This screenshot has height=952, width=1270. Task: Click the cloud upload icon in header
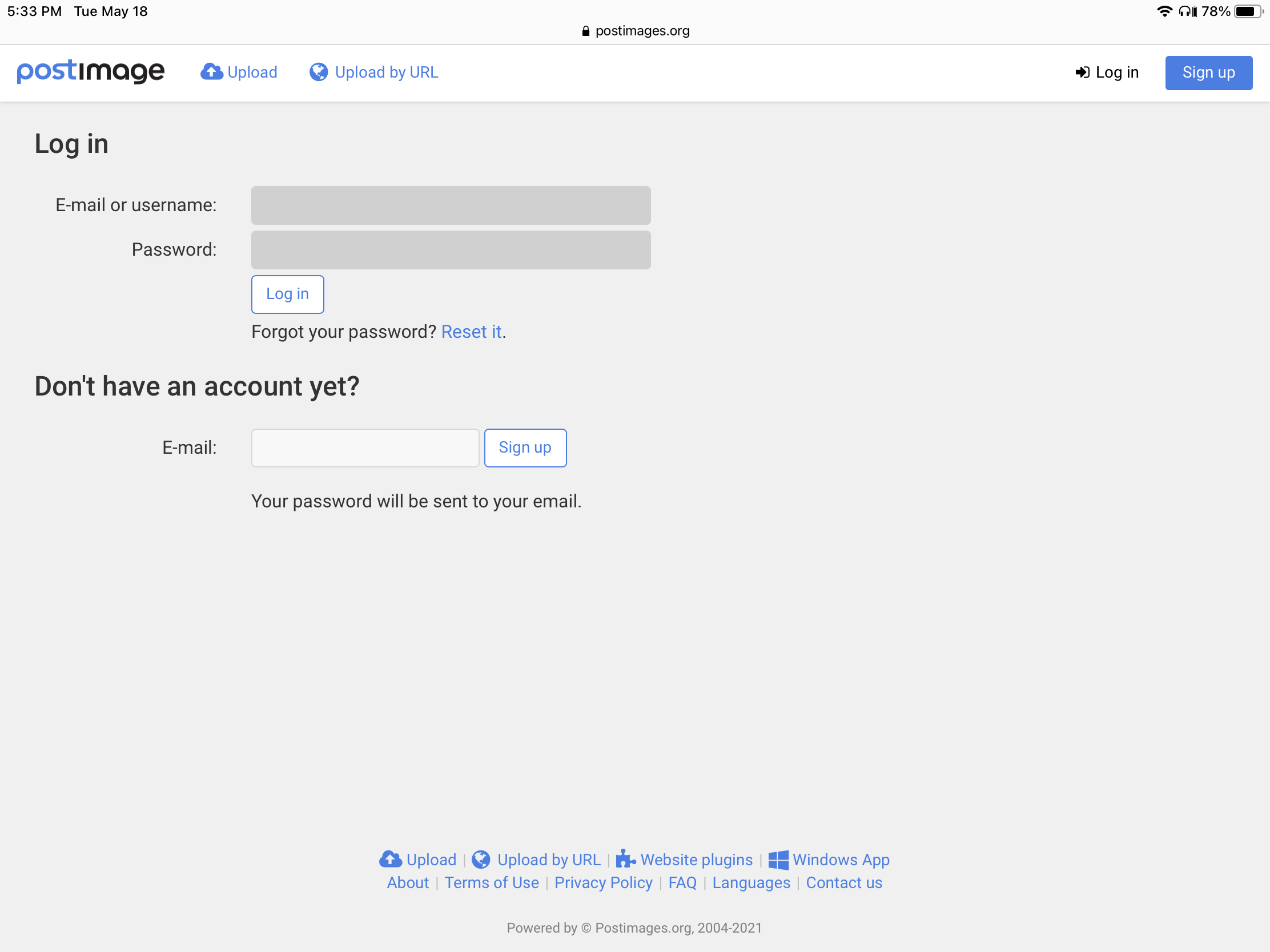click(211, 72)
